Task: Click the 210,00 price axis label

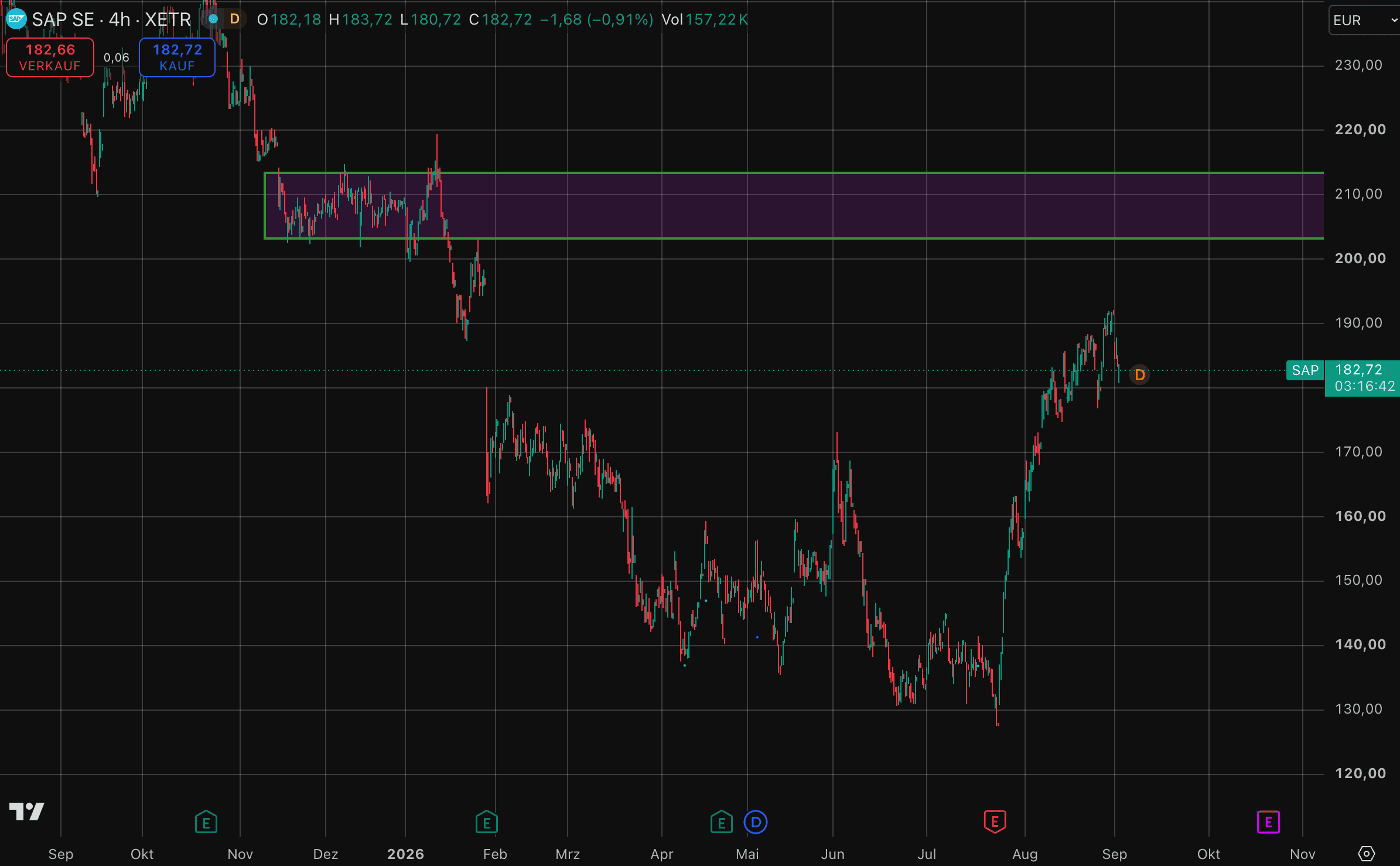Action: 1358,194
